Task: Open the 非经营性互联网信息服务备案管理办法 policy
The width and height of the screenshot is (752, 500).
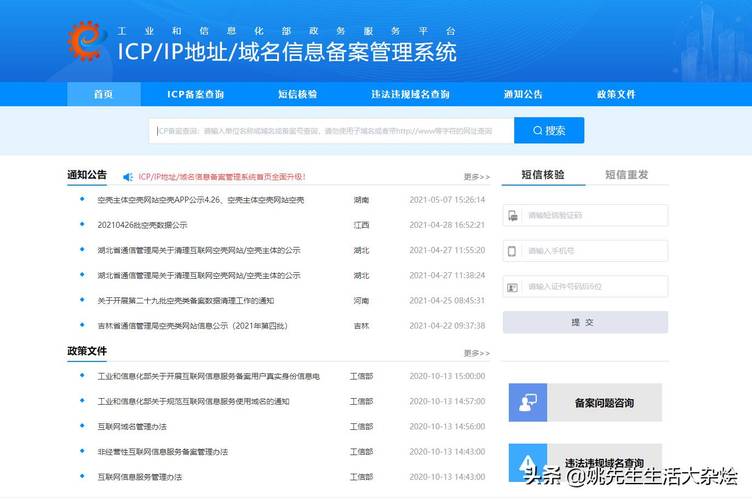Action: point(163,452)
